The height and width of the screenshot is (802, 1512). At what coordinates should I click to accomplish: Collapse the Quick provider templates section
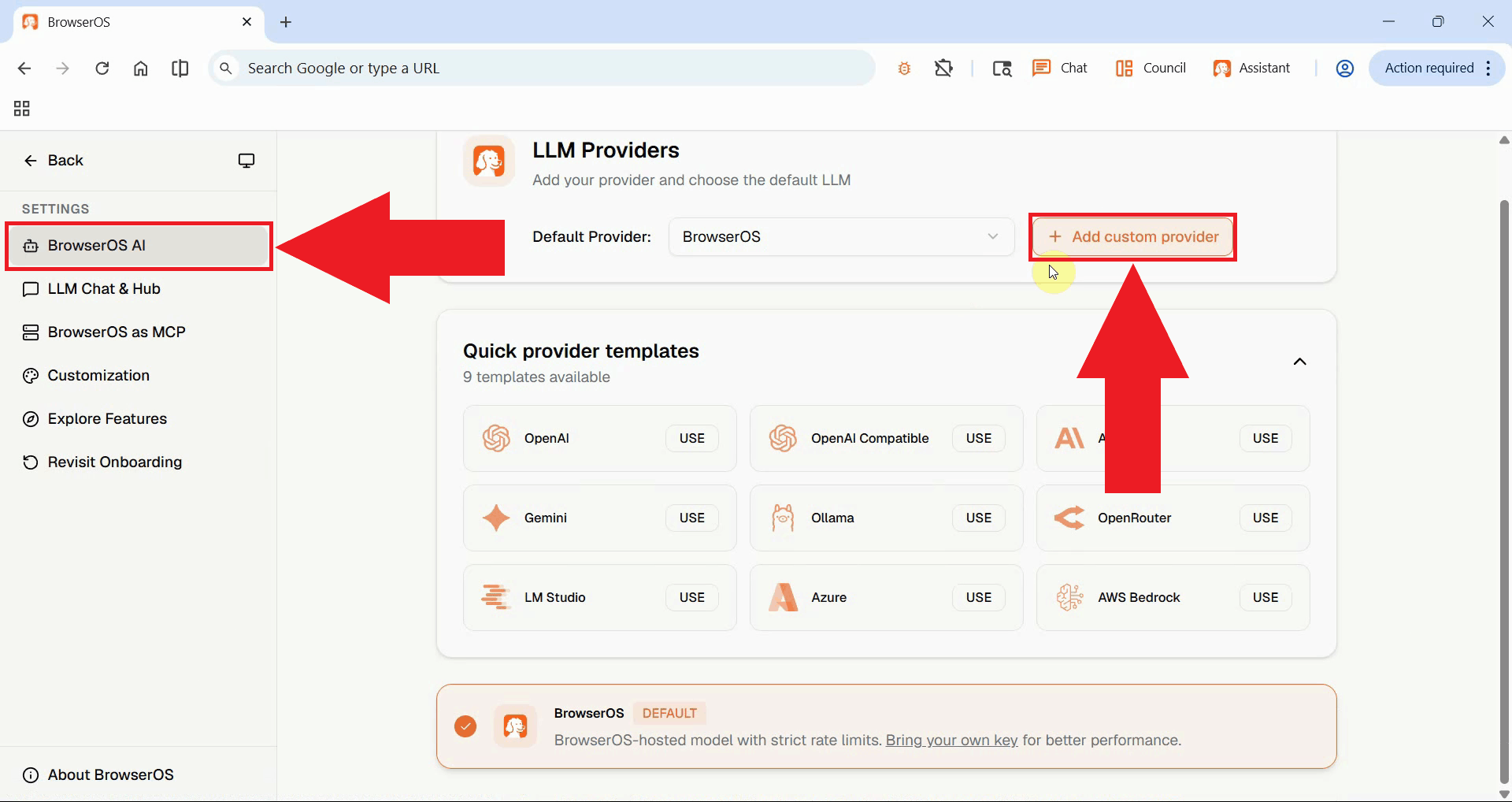pos(1299,361)
